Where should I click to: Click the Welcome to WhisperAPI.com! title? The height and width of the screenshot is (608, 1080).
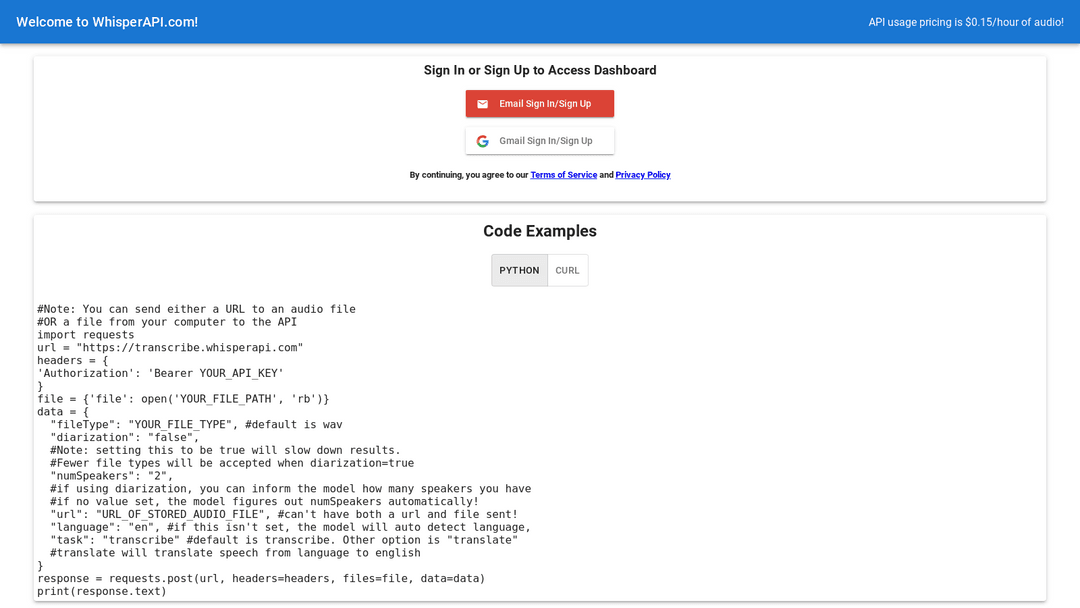click(x=107, y=22)
